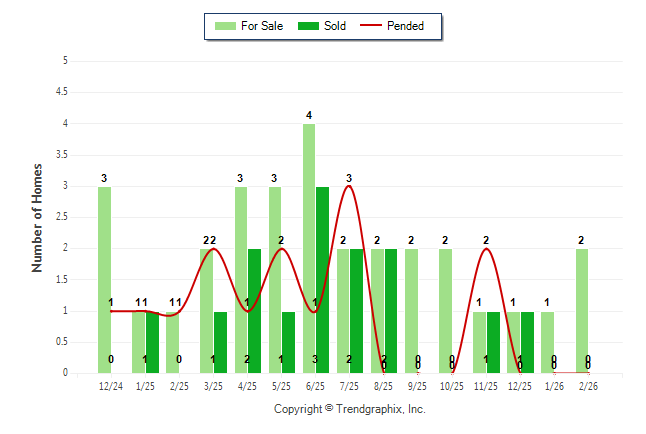The width and height of the screenshot is (646, 434).
Task: Click the dark green Sold bar for 6/25
Action: pos(322,280)
